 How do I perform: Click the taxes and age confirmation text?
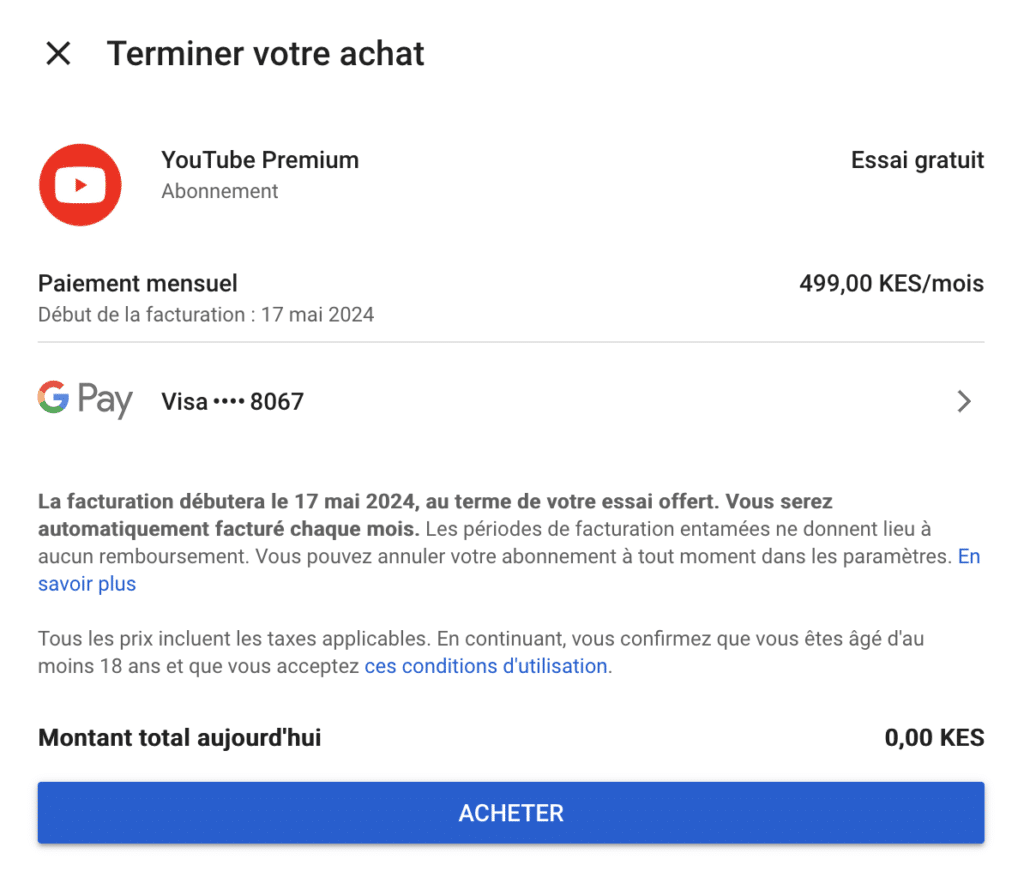point(481,652)
